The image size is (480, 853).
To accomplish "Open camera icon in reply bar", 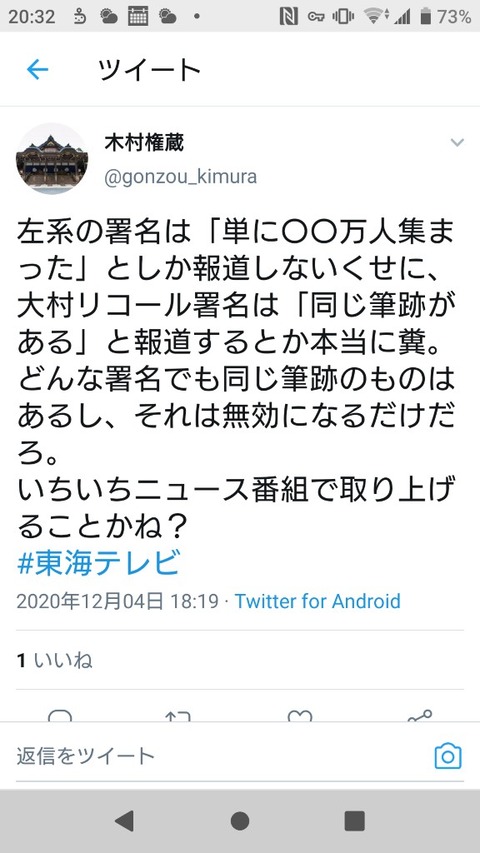I will [x=448, y=756].
